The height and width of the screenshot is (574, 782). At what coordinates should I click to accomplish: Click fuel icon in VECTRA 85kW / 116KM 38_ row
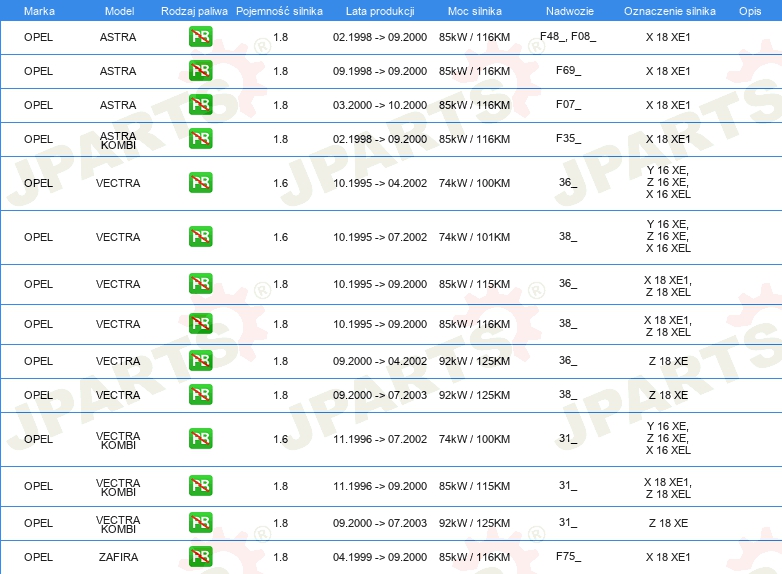(200, 324)
